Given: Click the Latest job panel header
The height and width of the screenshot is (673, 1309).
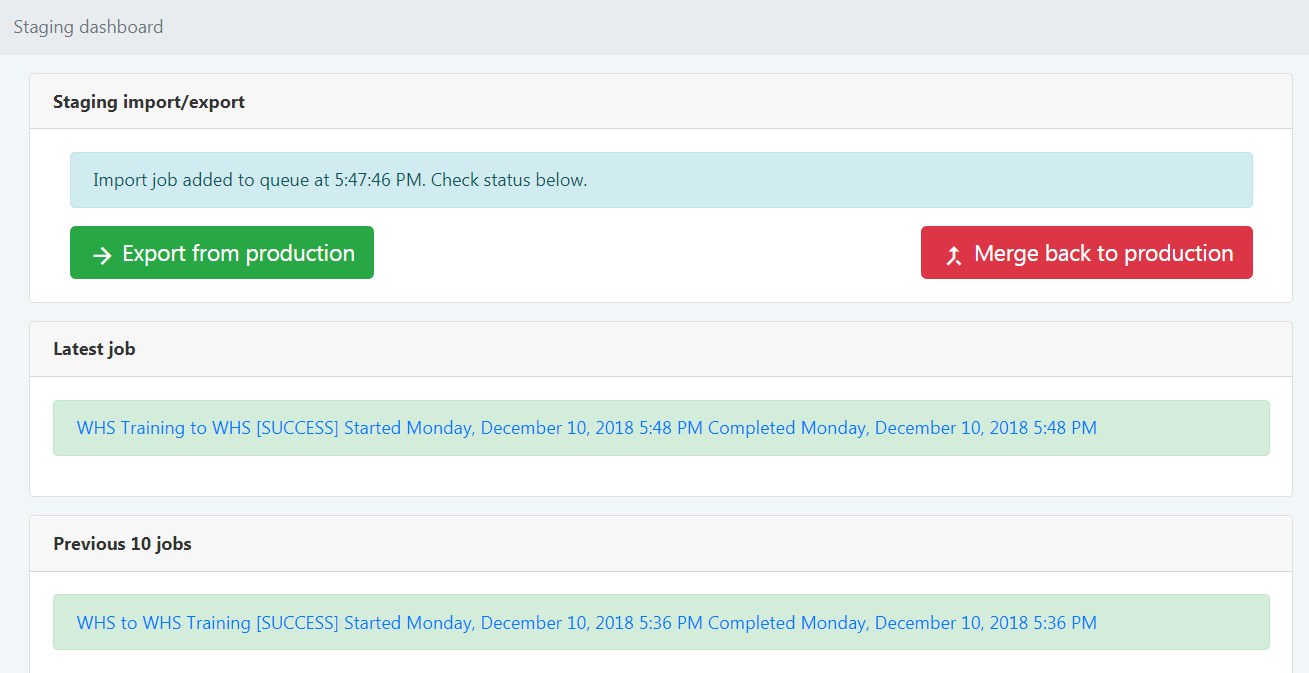Looking at the screenshot, I should click(94, 349).
